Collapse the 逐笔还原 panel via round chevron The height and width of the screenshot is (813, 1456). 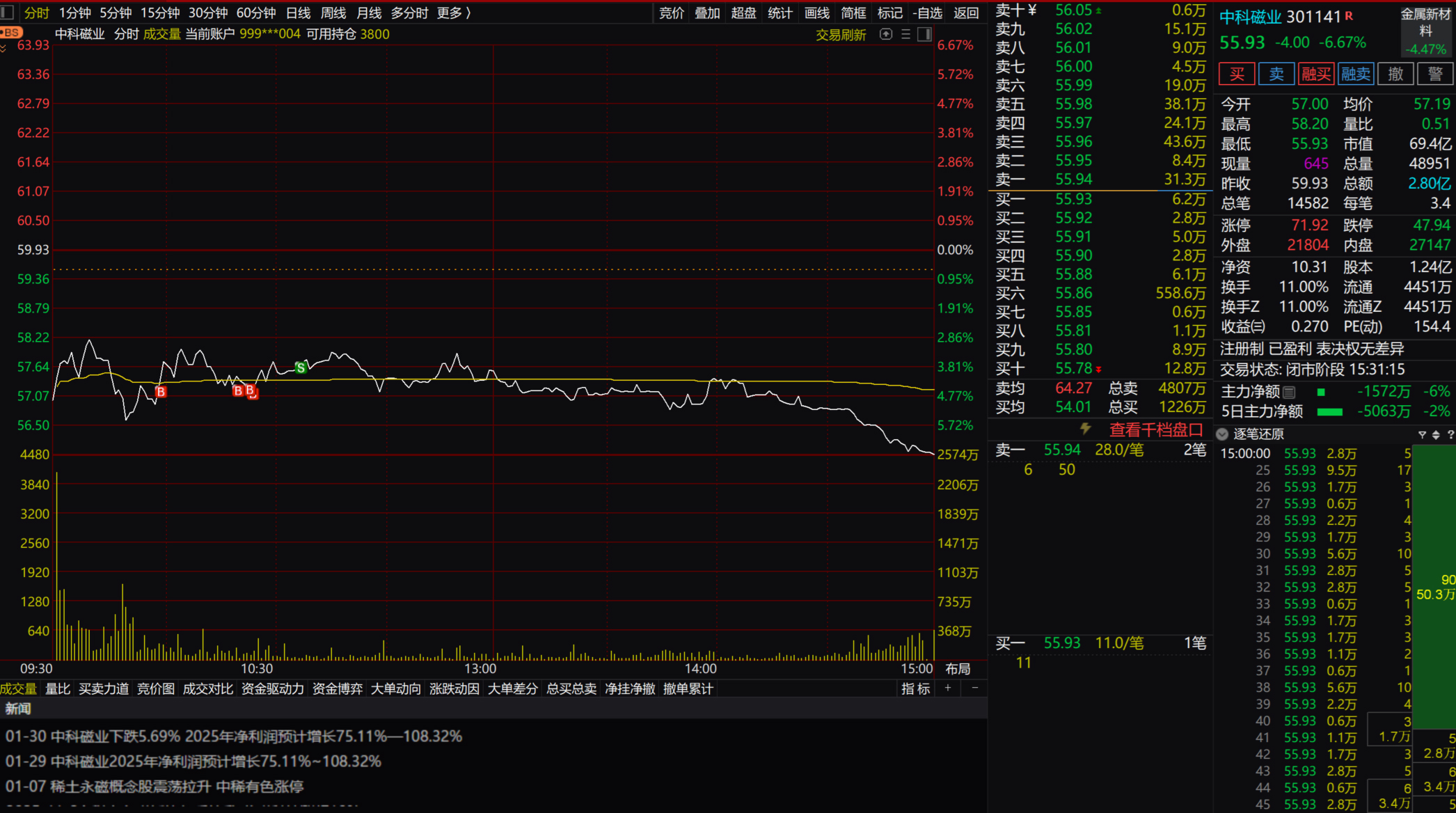tap(1222, 434)
